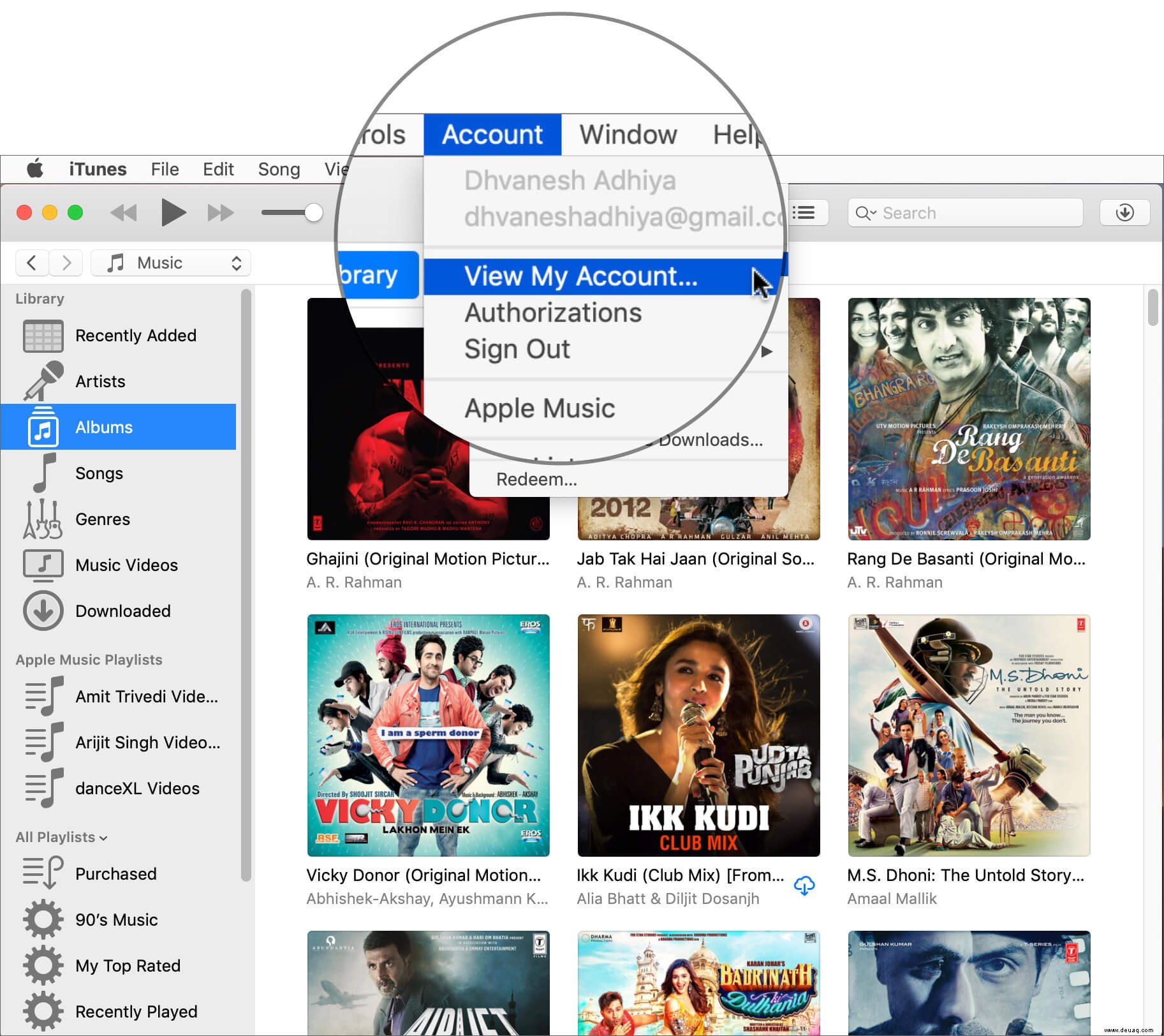Choose View My Account menu item
1164x1036 pixels.
(605, 276)
